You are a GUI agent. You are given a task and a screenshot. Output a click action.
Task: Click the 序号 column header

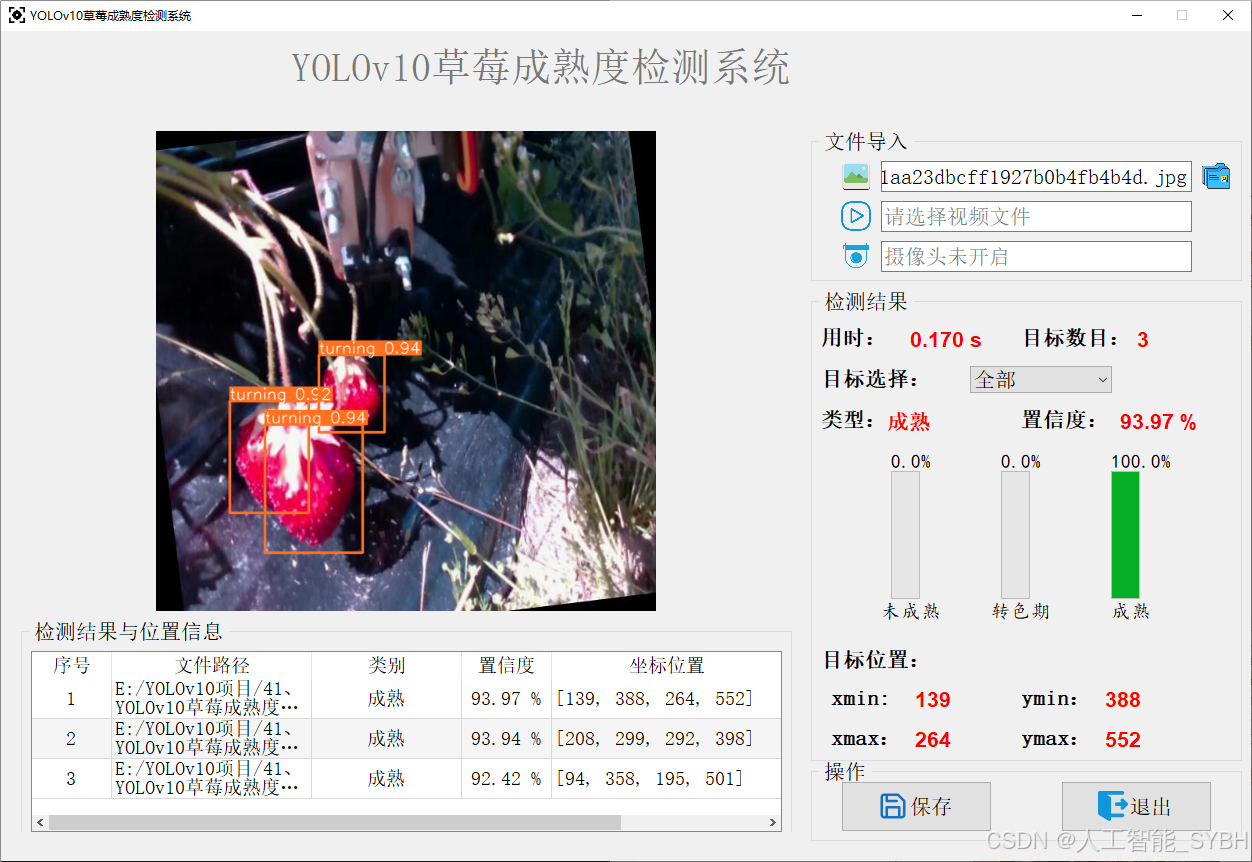pos(71,665)
